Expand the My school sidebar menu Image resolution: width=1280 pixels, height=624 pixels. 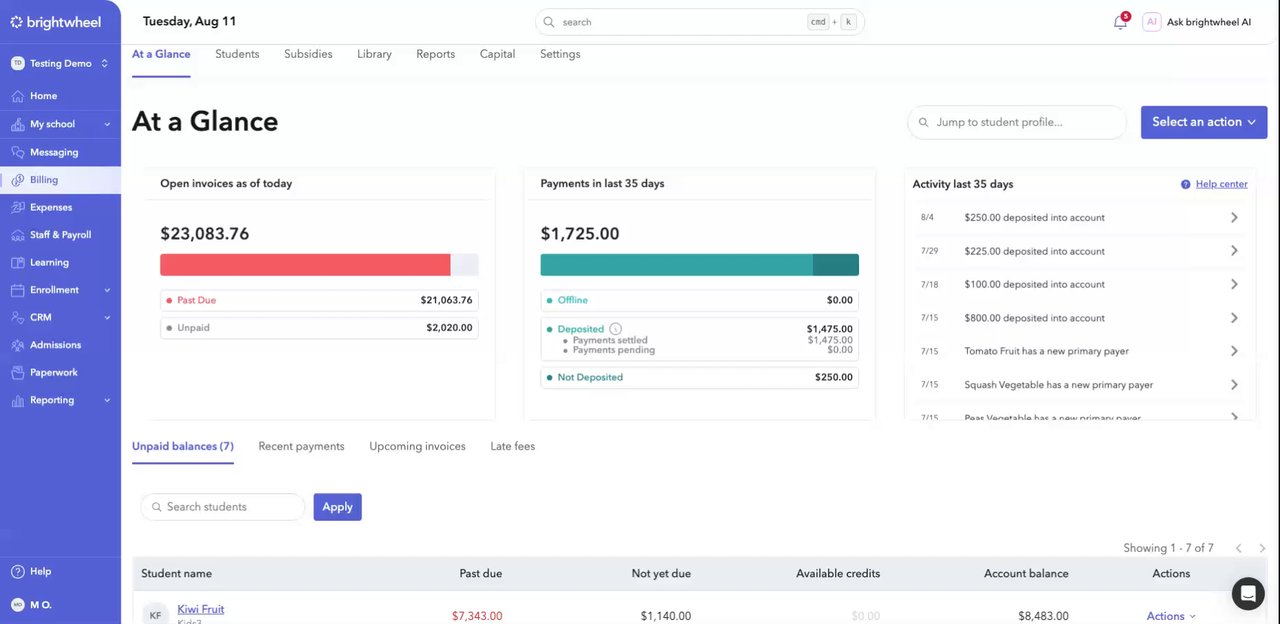60,124
